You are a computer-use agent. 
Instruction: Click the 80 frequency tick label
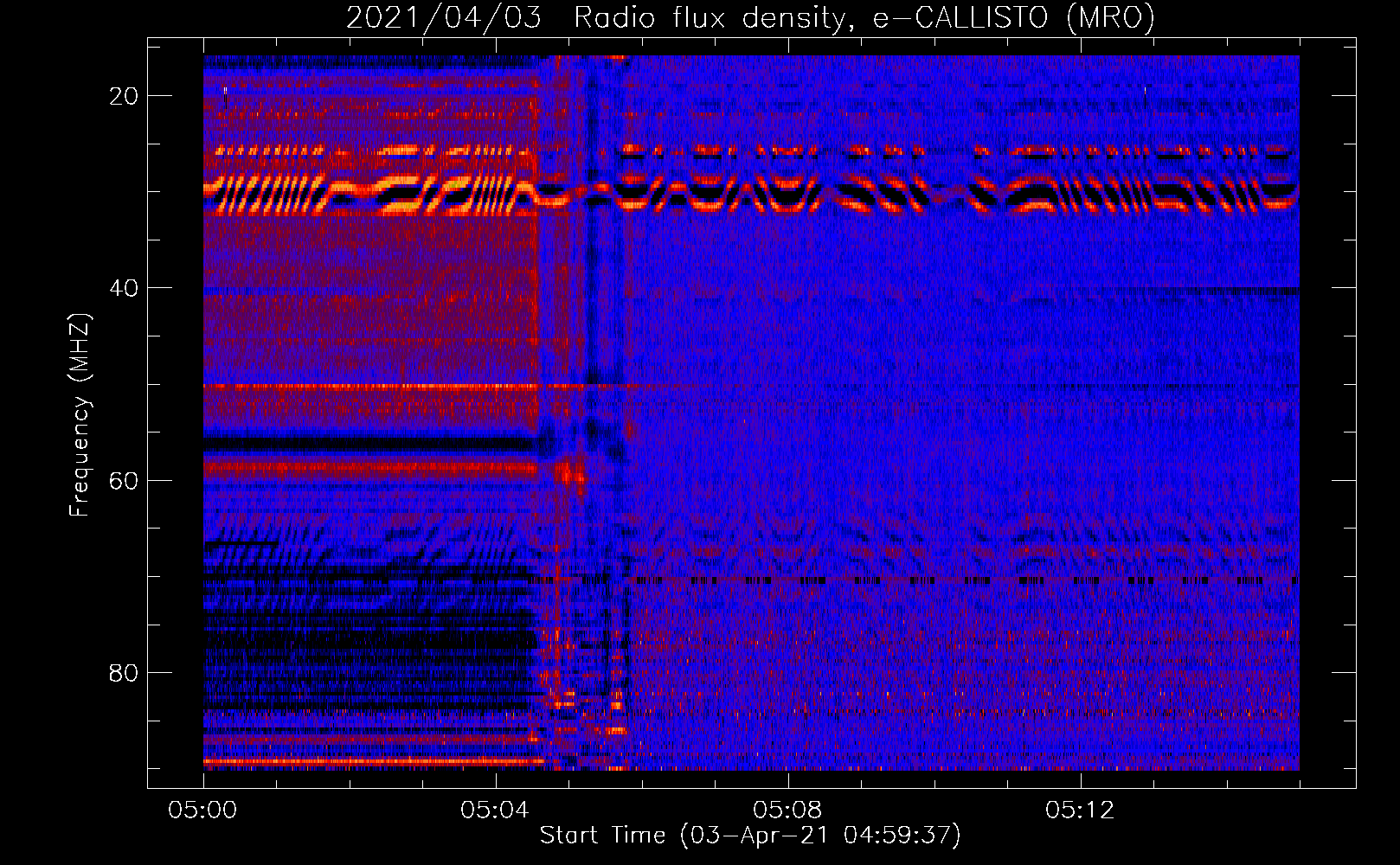[x=125, y=672]
